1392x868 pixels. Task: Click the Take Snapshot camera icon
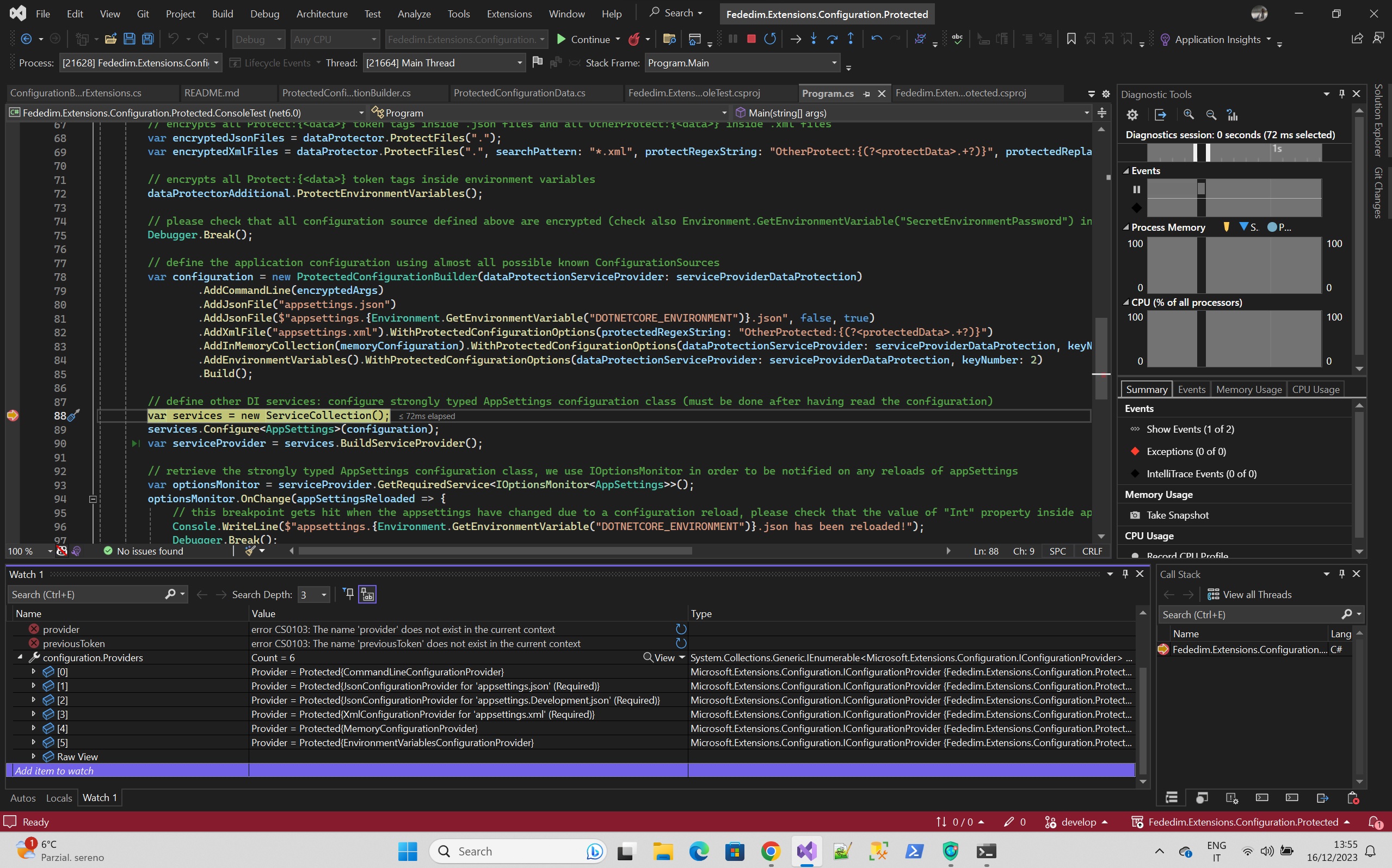point(1134,515)
